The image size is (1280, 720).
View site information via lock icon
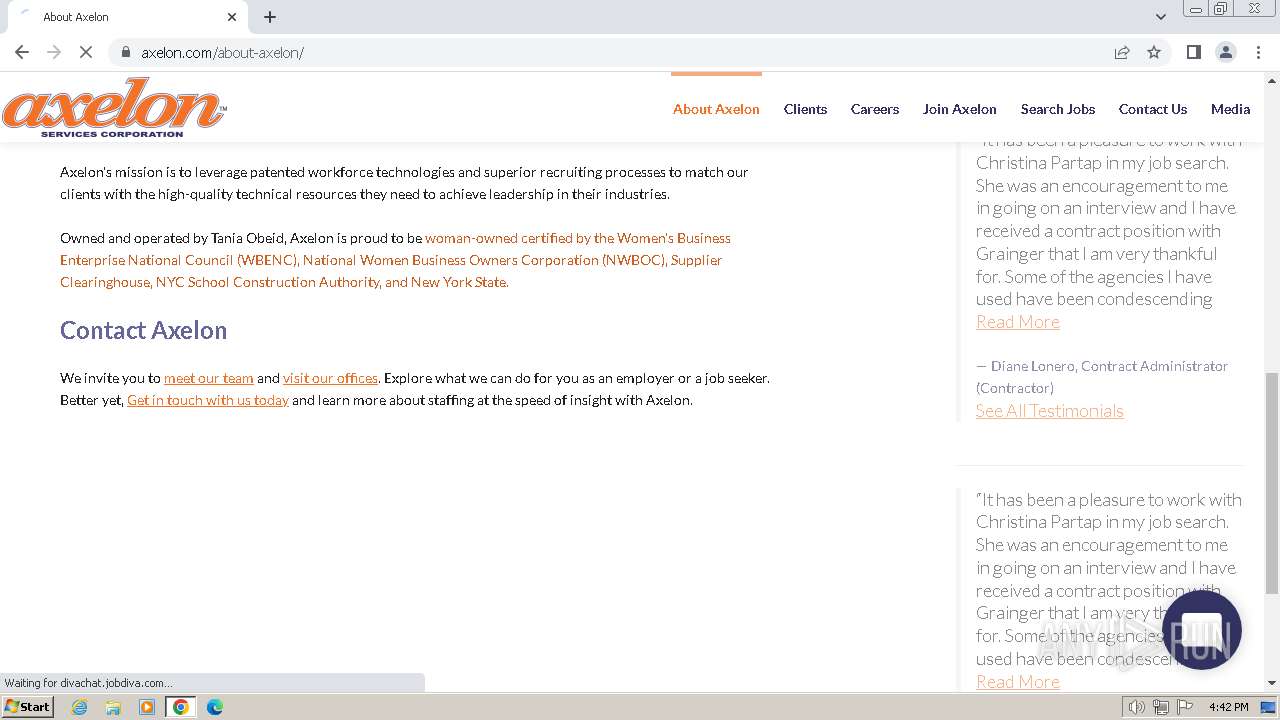126,52
